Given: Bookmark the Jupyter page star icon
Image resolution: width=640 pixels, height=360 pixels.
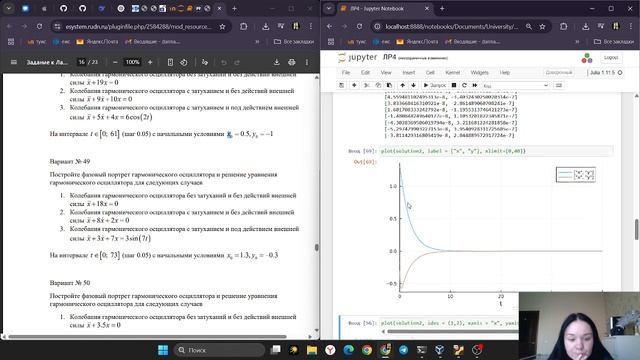Looking at the screenshot, I should tap(542, 27).
